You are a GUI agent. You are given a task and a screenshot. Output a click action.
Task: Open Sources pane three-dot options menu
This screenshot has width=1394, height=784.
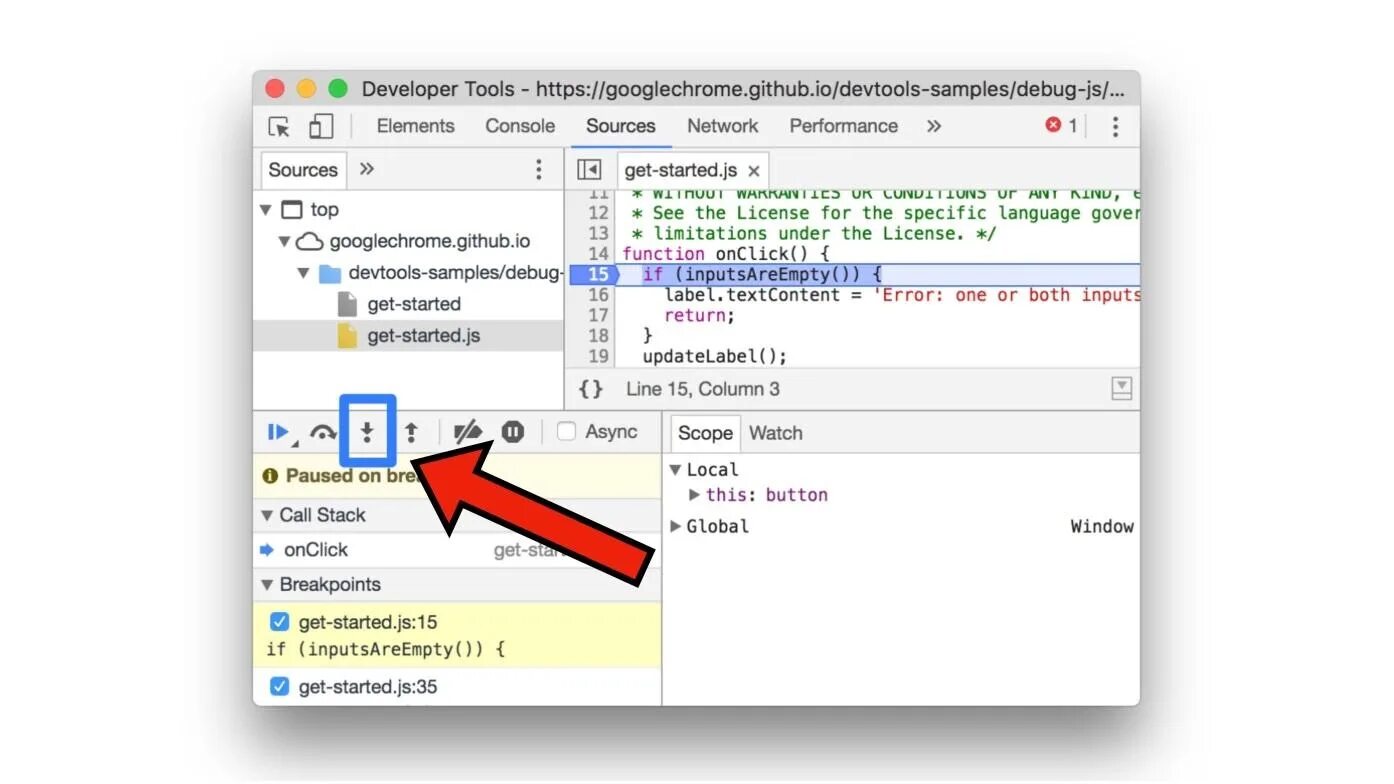pyautogui.click(x=539, y=169)
